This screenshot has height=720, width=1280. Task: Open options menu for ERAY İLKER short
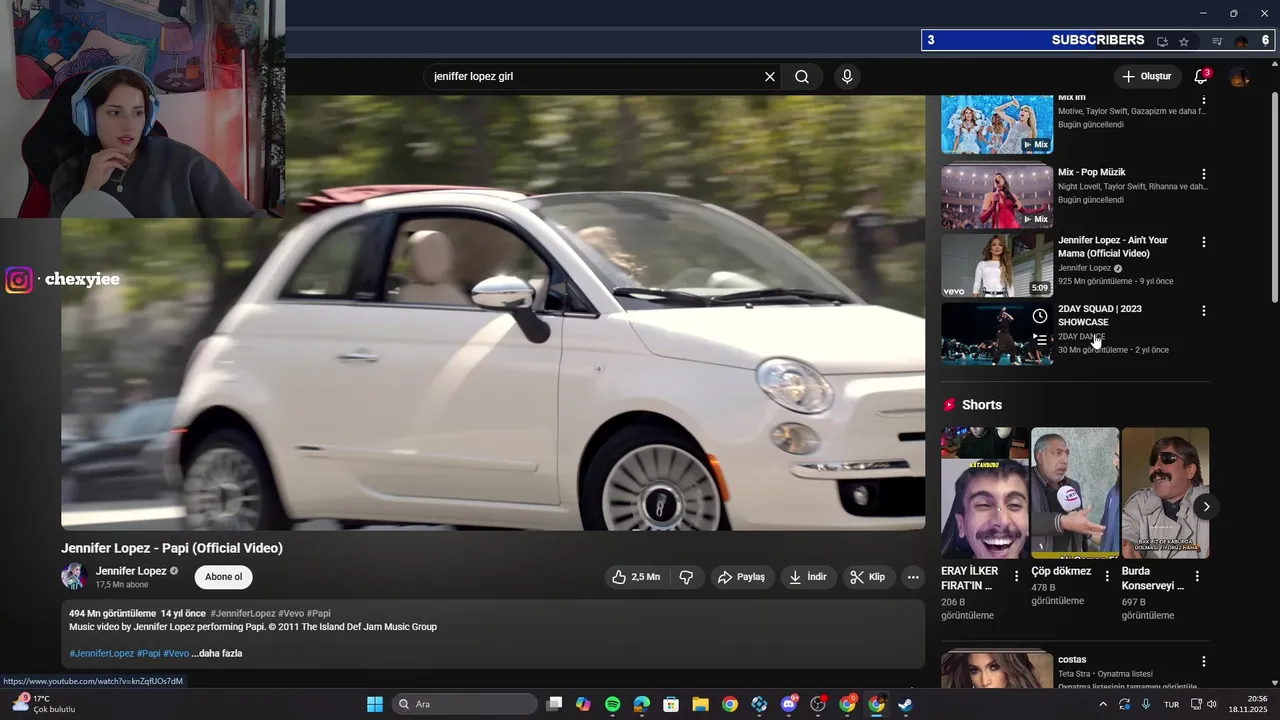pyautogui.click(x=1017, y=576)
